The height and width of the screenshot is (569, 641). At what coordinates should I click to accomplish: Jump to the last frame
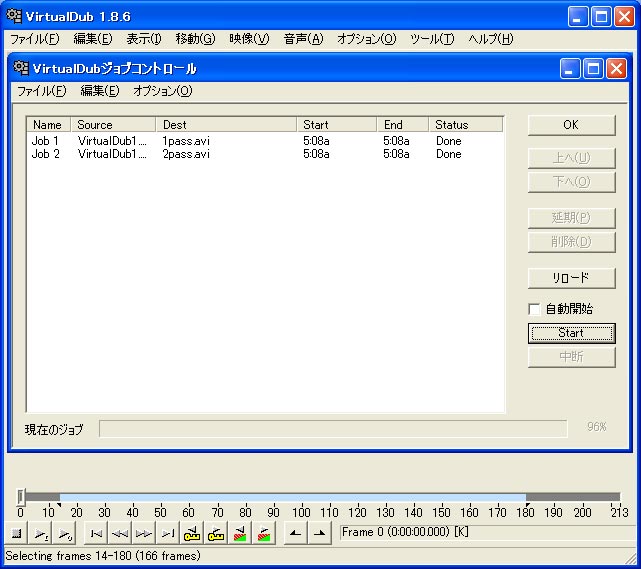tap(168, 533)
